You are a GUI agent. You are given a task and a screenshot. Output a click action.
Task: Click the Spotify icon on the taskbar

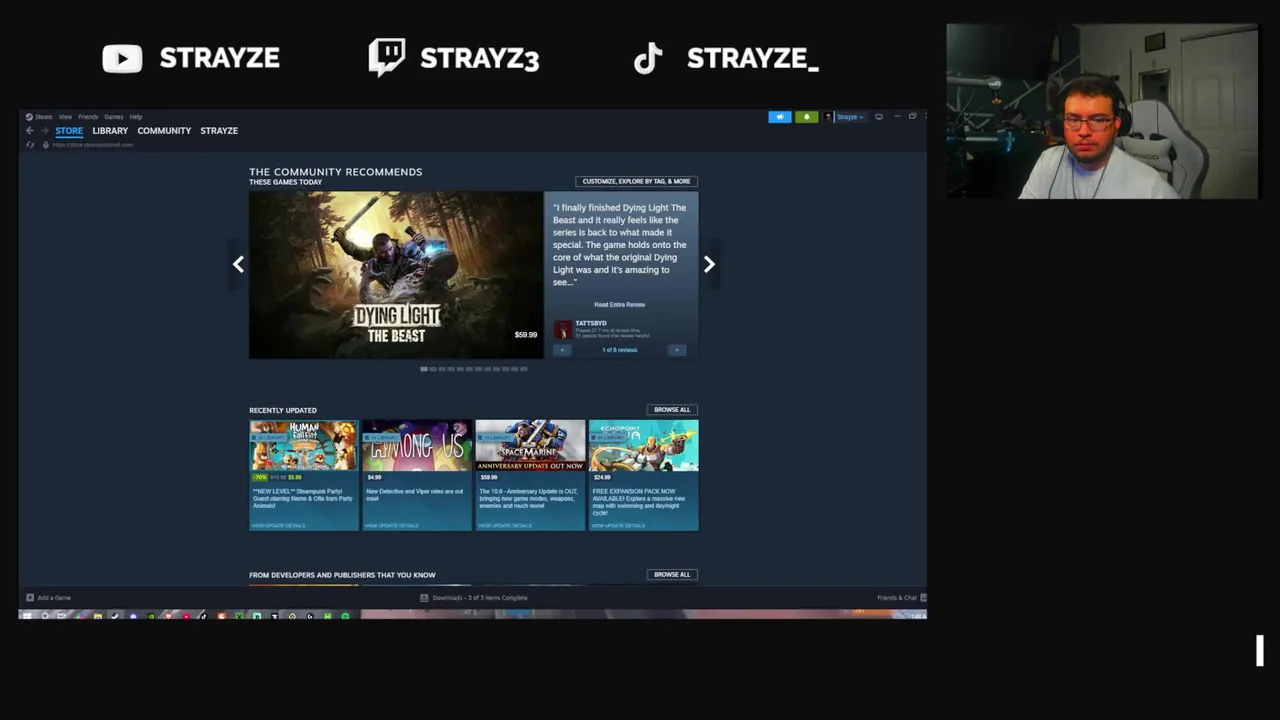click(x=346, y=616)
